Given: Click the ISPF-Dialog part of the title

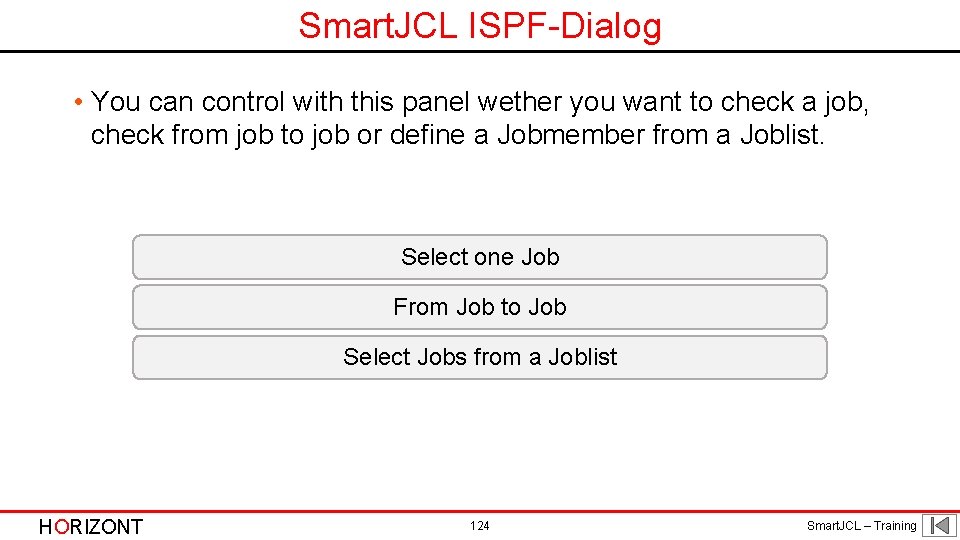Looking at the screenshot, I should click(565, 27).
